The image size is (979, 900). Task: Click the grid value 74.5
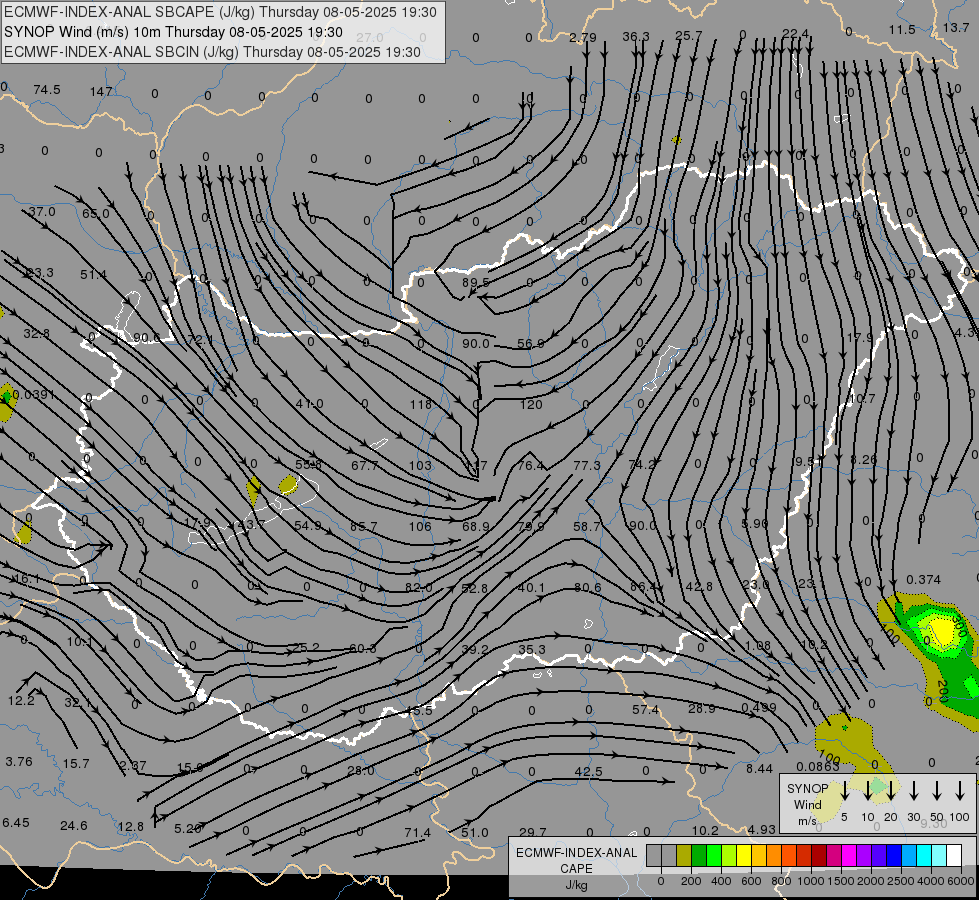coord(47,90)
